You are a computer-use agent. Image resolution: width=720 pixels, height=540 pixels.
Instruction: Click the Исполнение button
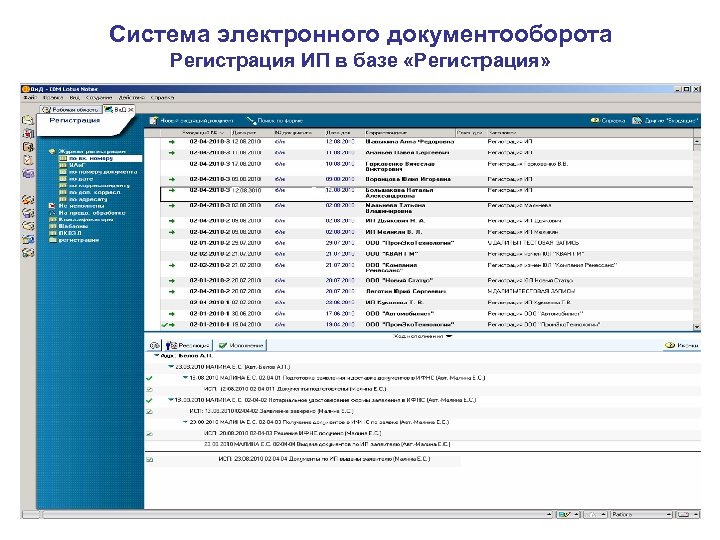point(241,345)
